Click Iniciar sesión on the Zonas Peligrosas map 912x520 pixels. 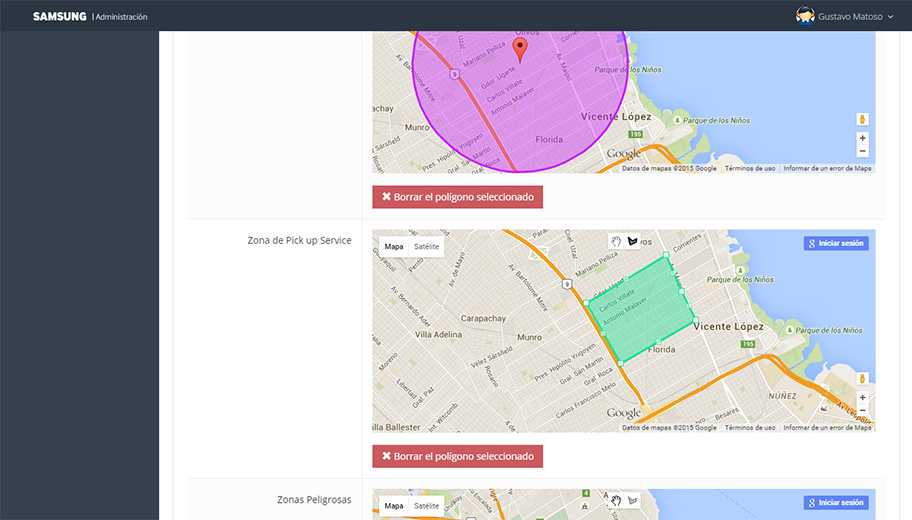click(x=836, y=503)
